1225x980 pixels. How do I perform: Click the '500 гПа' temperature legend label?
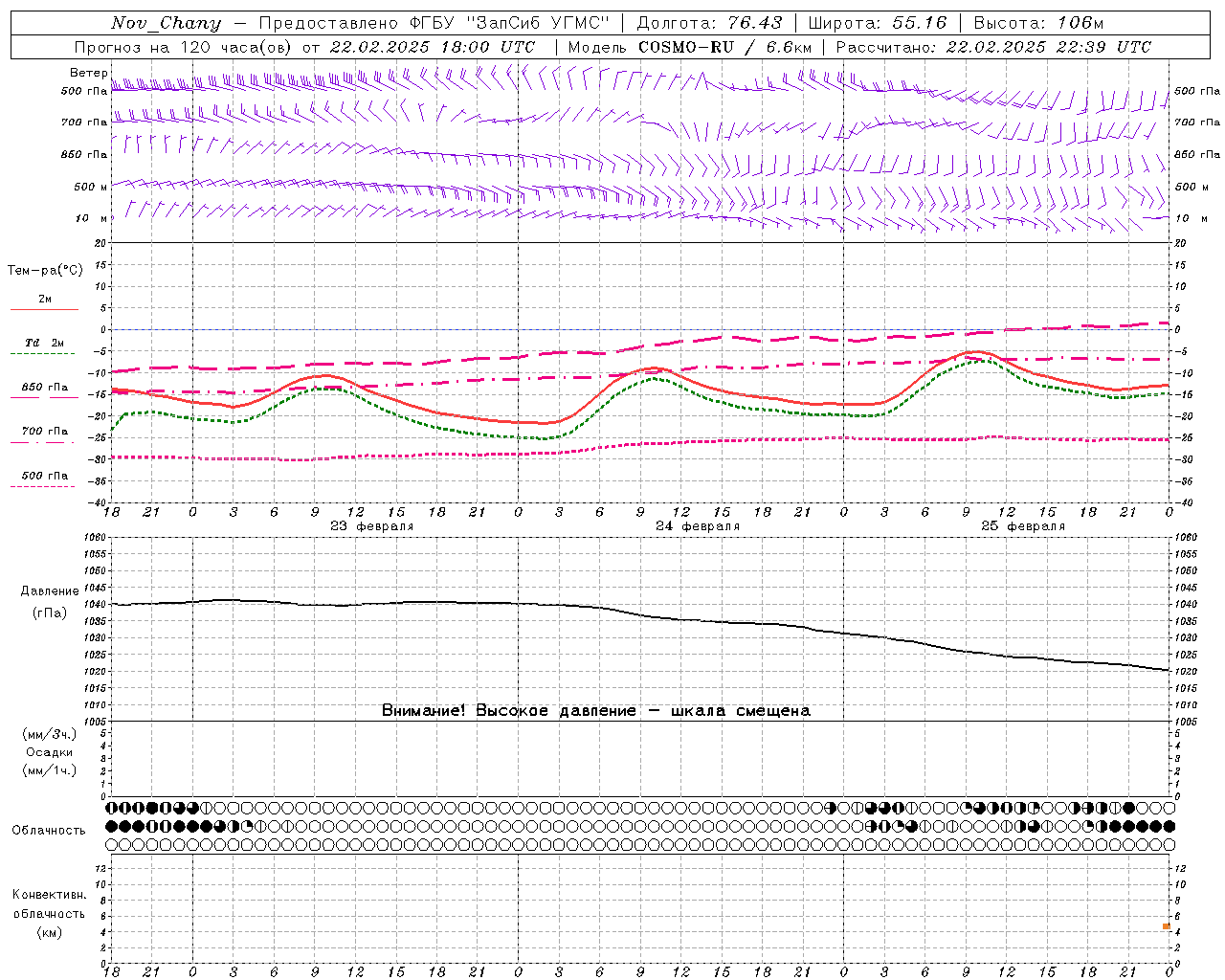[45, 476]
